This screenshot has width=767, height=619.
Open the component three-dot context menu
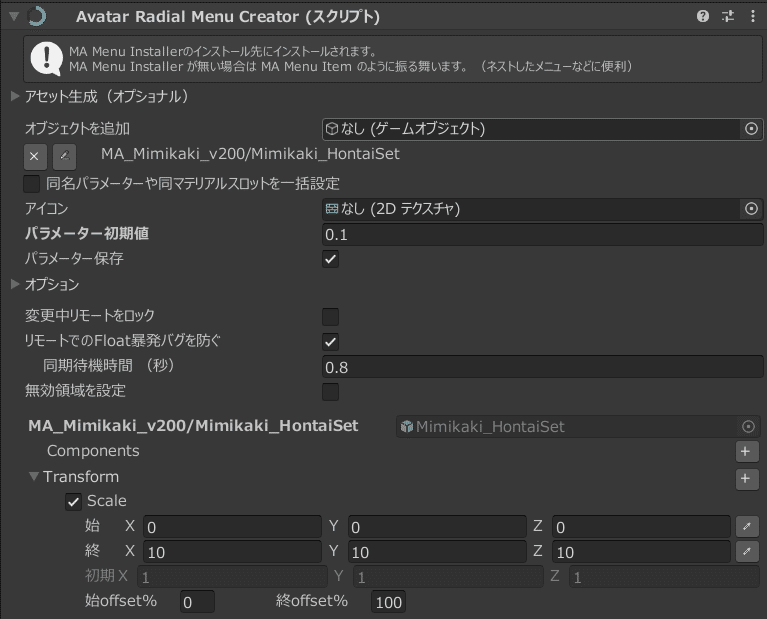pyautogui.click(x=752, y=16)
